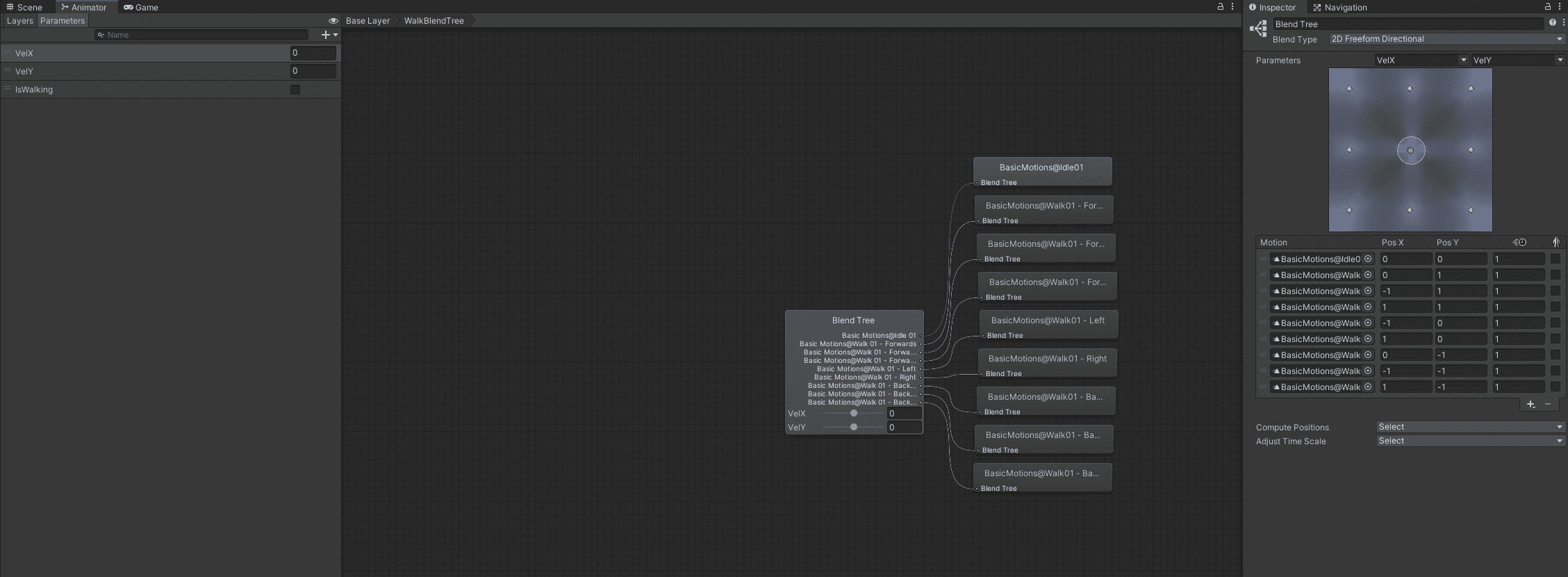Toggle the Animator eye visibility icon
Screen dimensions: 1568x577
point(333,21)
